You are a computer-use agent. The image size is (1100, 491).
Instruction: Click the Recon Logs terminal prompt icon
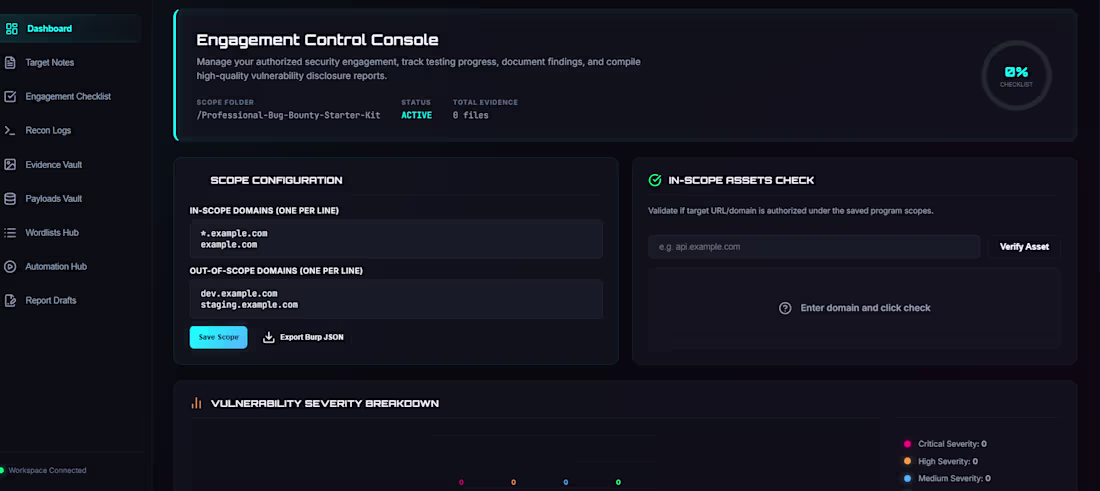10,130
